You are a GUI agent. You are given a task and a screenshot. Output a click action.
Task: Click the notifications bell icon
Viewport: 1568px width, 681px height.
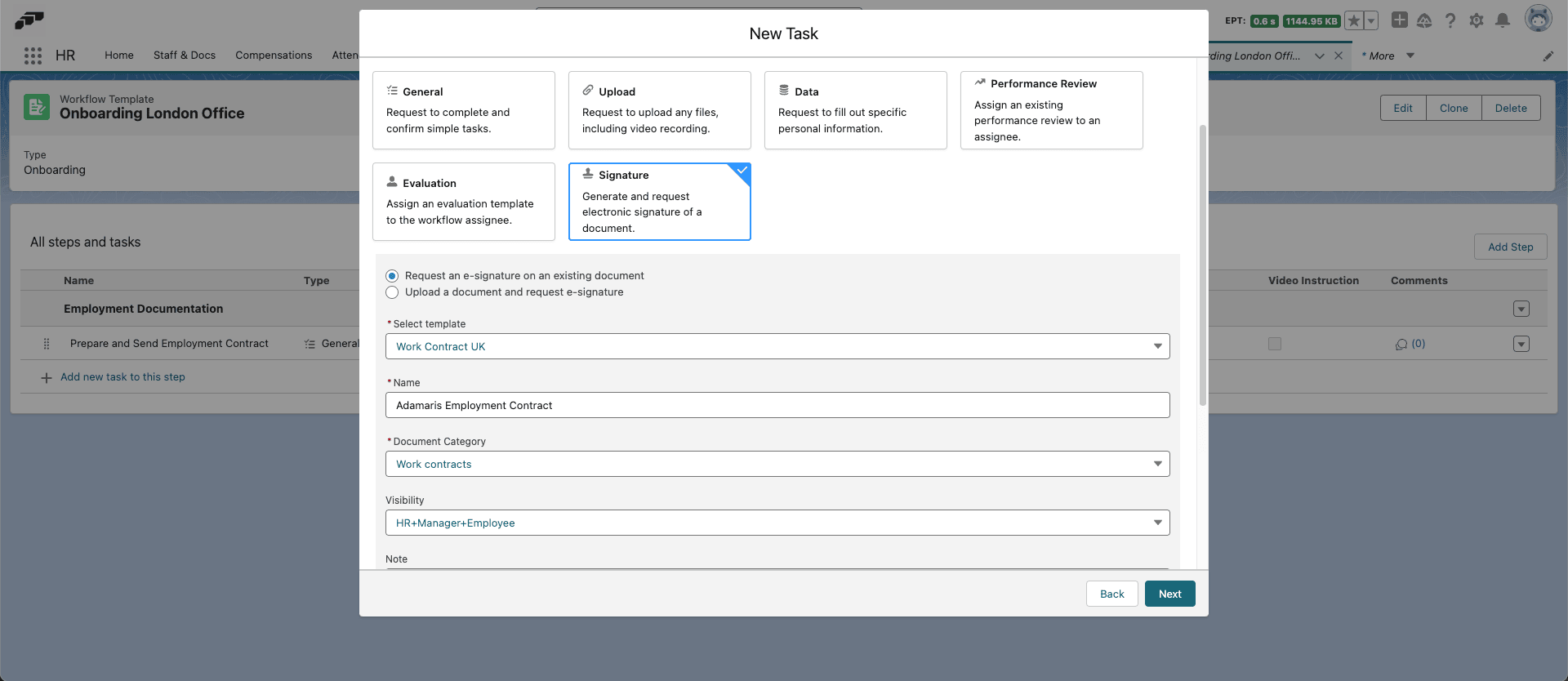click(1502, 20)
